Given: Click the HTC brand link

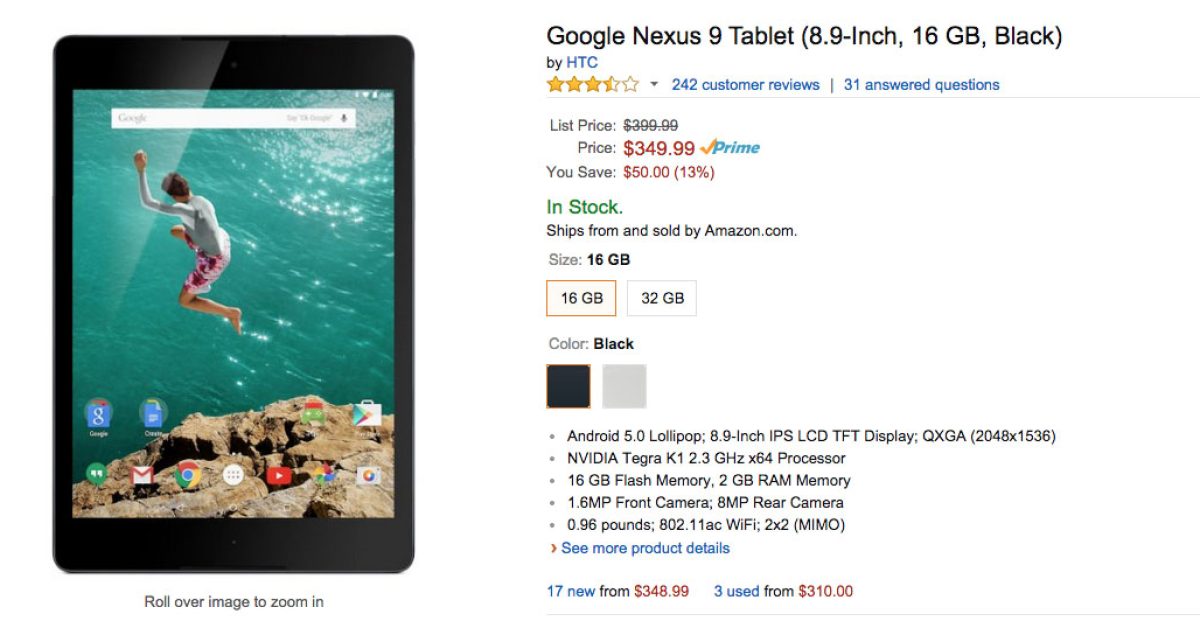Looking at the screenshot, I should pyautogui.click(x=582, y=62).
